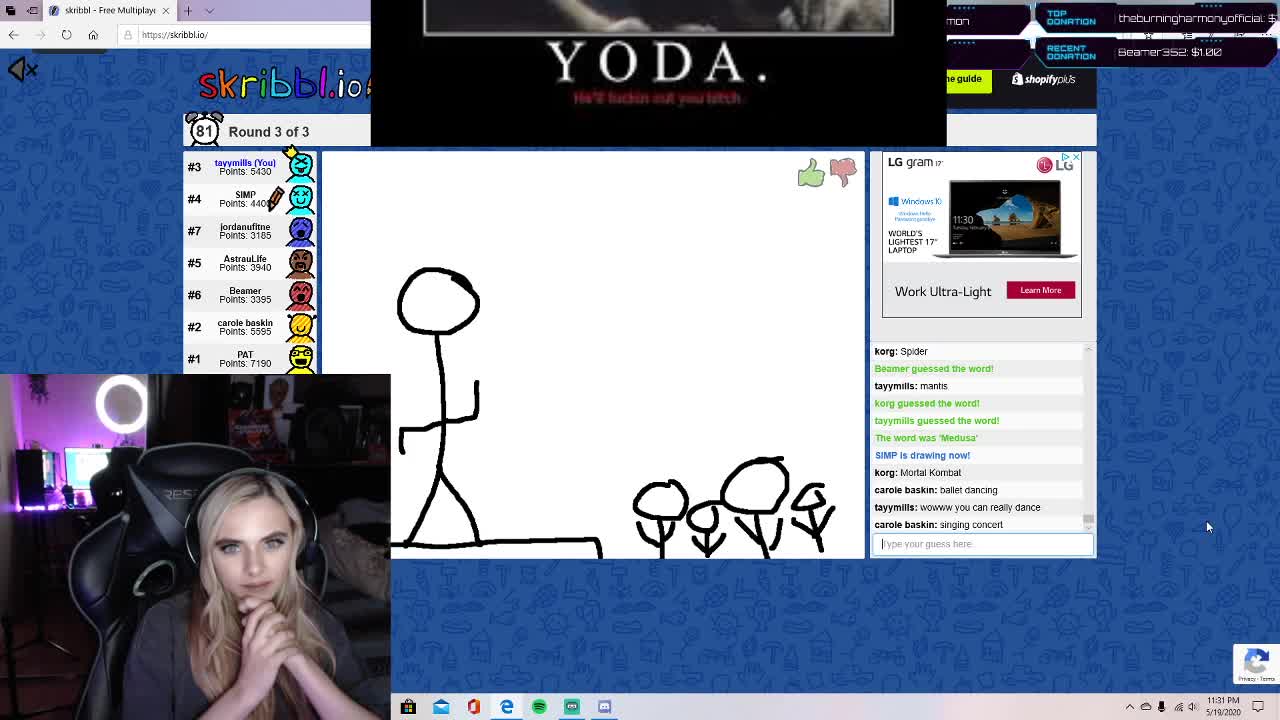Click 'The word was Medusa' chat line
This screenshot has width=1280, height=720.
click(926, 438)
